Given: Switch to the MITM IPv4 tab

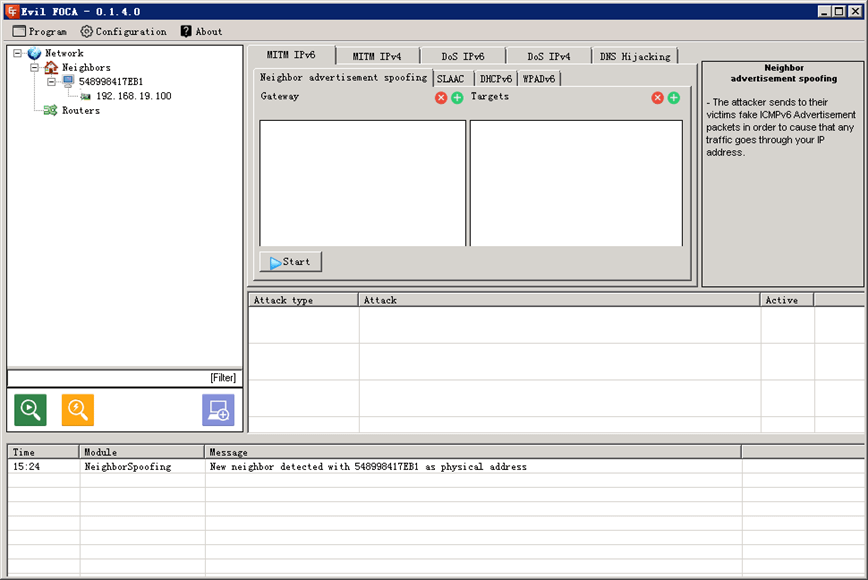Looking at the screenshot, I should 378,56.
